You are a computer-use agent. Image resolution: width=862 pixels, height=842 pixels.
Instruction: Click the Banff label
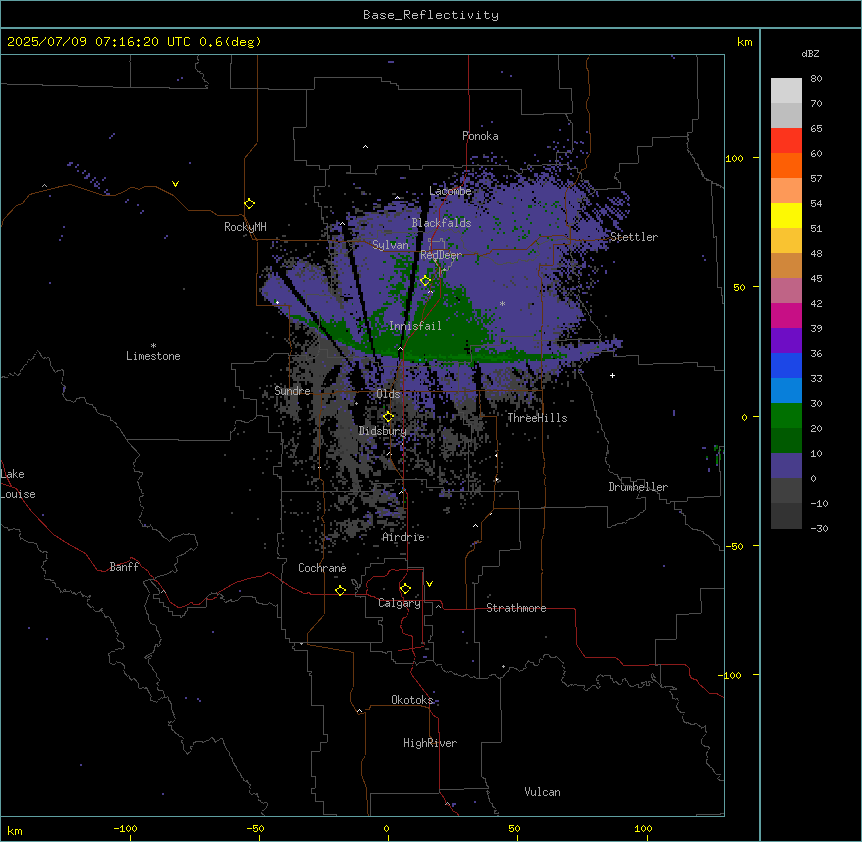[124, 567]
